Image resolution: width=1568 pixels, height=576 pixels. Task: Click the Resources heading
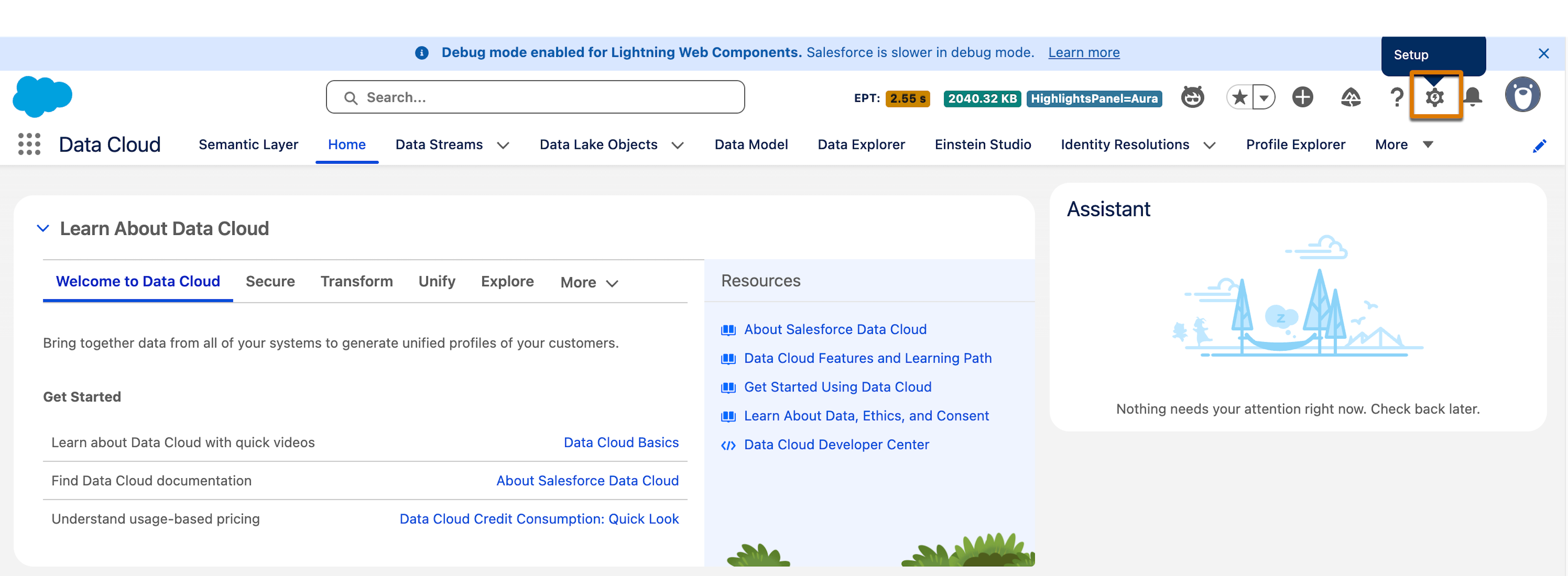pos(760,280)
